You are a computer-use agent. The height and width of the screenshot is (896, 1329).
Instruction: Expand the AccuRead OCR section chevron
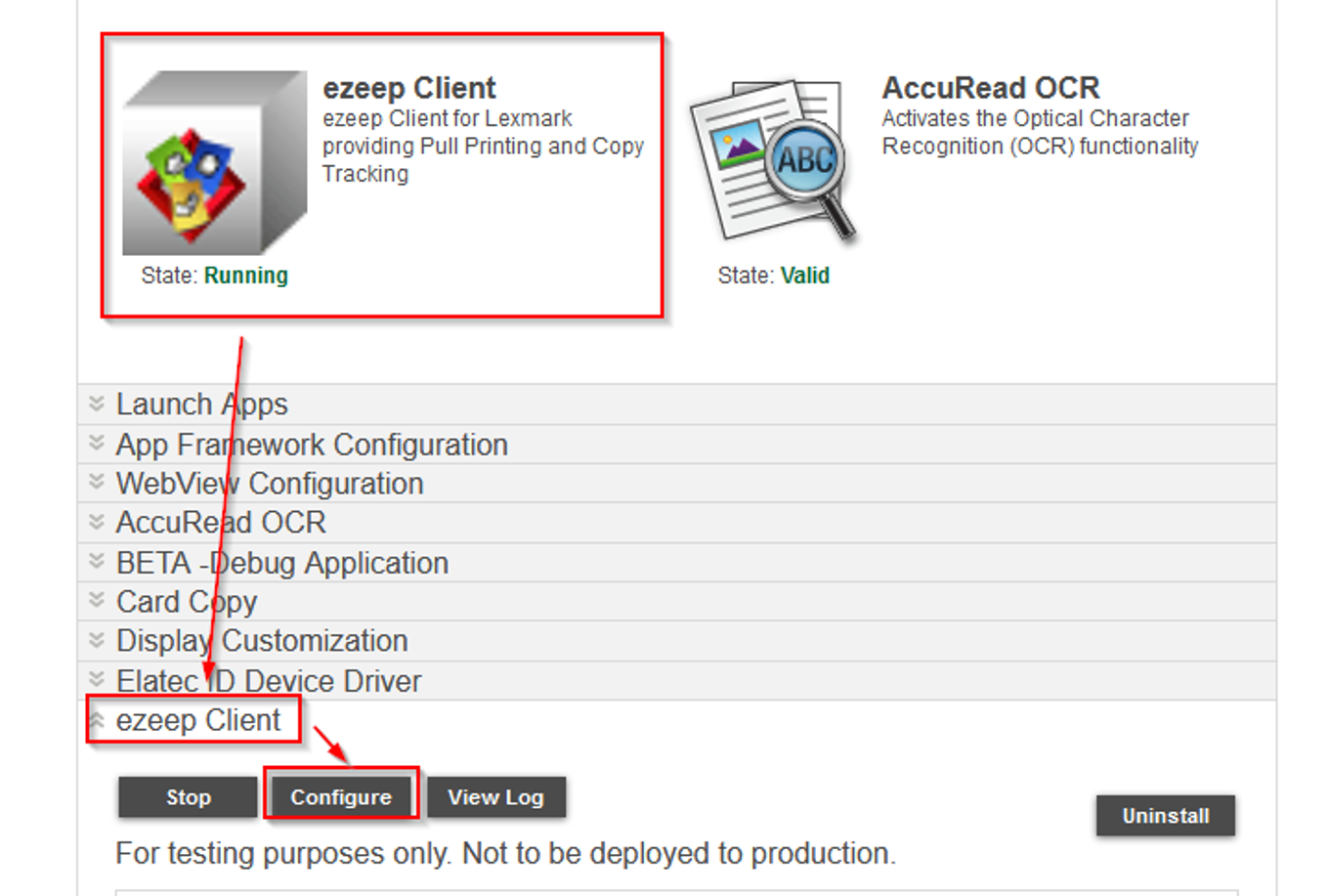(x=96, y=522)
